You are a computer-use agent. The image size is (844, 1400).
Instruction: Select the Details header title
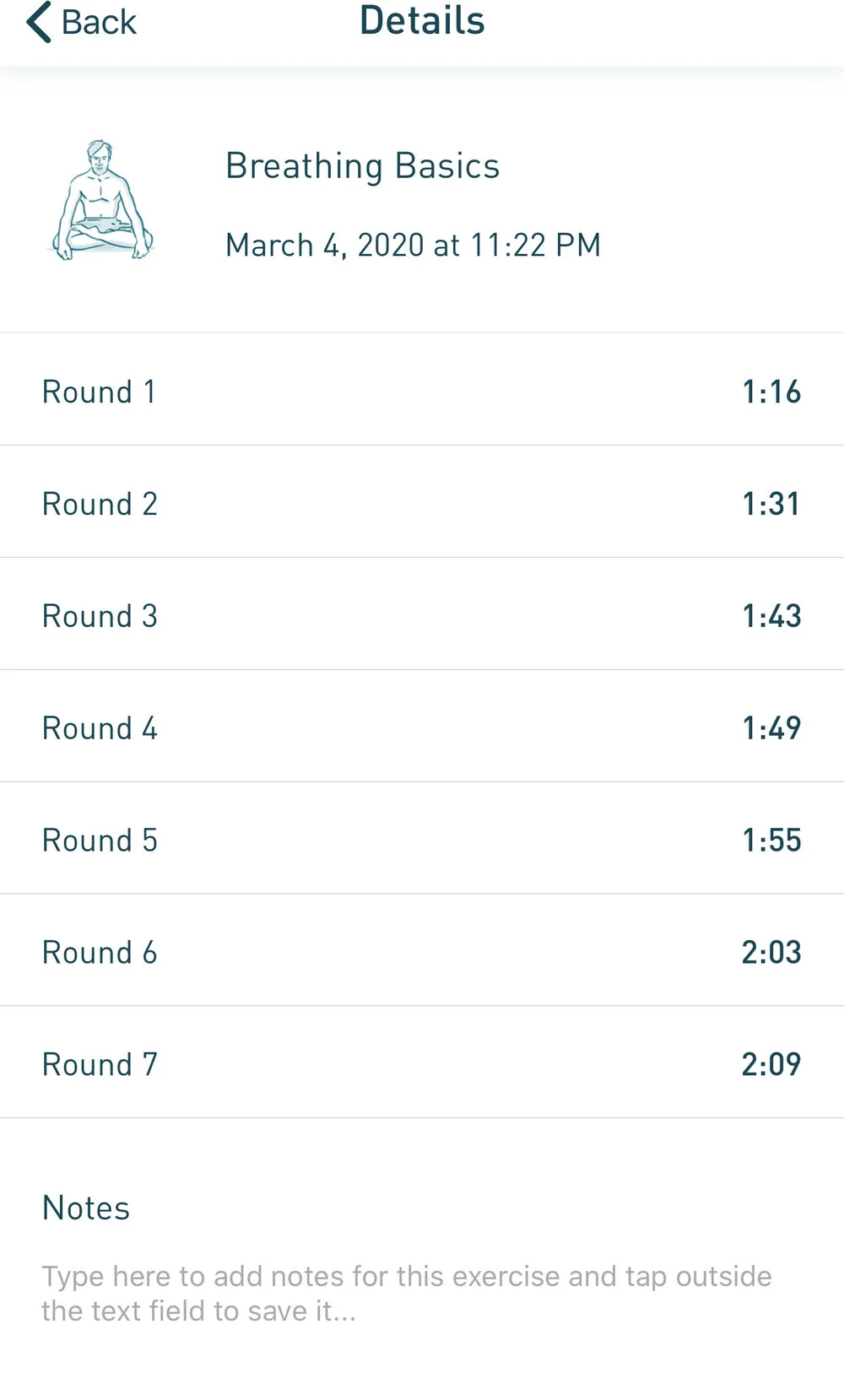pyautogui.click(x=422, y=21)
